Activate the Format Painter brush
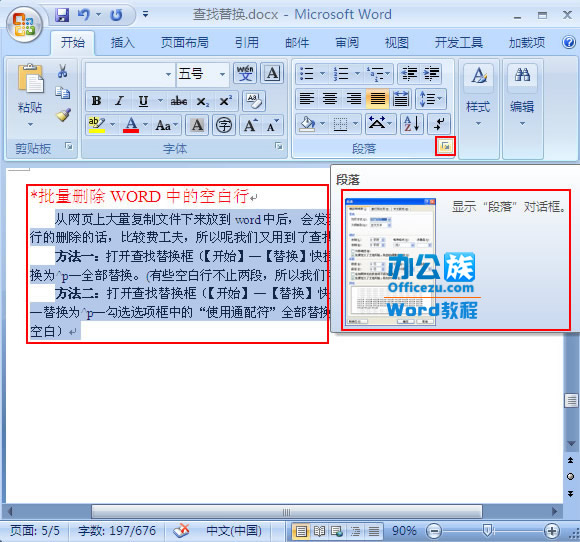The width and height of the screenshot is (580, 542). coord(64,115)
